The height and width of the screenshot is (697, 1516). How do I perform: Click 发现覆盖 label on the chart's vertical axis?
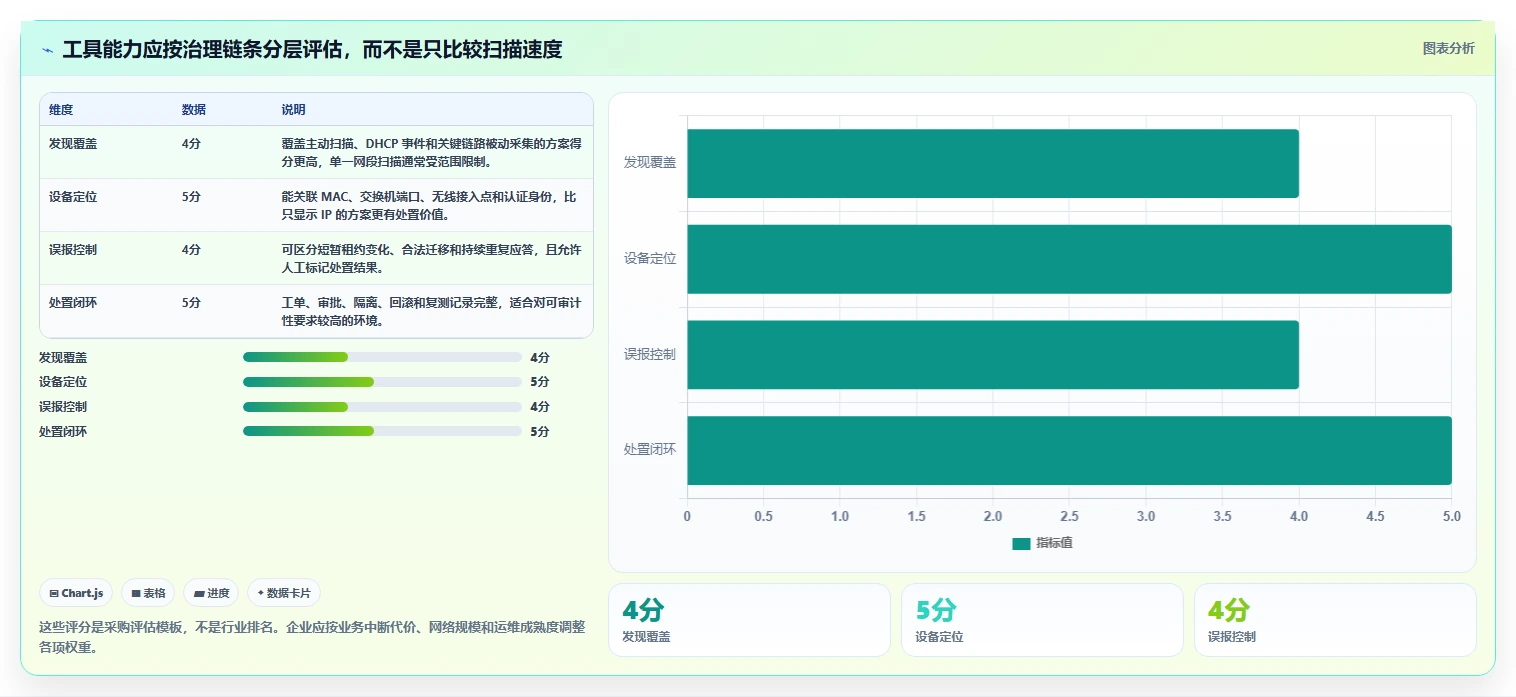650,162
